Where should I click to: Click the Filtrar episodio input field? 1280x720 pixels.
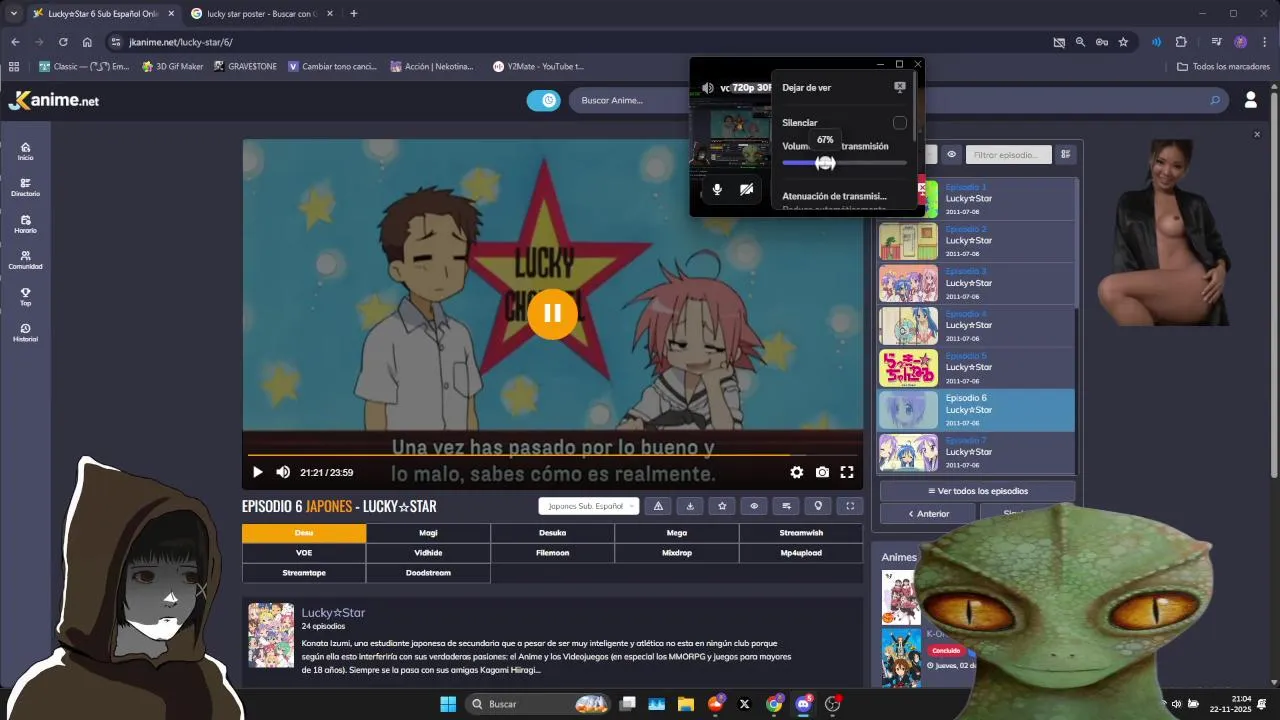click(x=1008, y=154)
